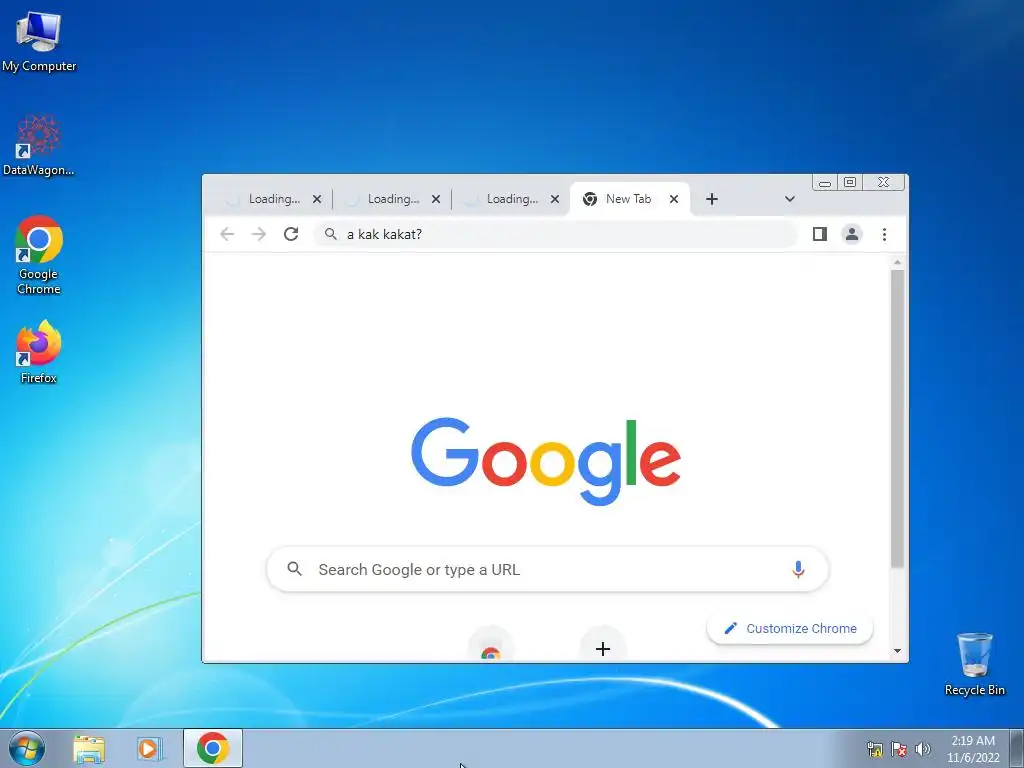The width and height of the screenshot is (1024, 768).
Task: Close the third Loading tab
Action: (x=554, y=199)
